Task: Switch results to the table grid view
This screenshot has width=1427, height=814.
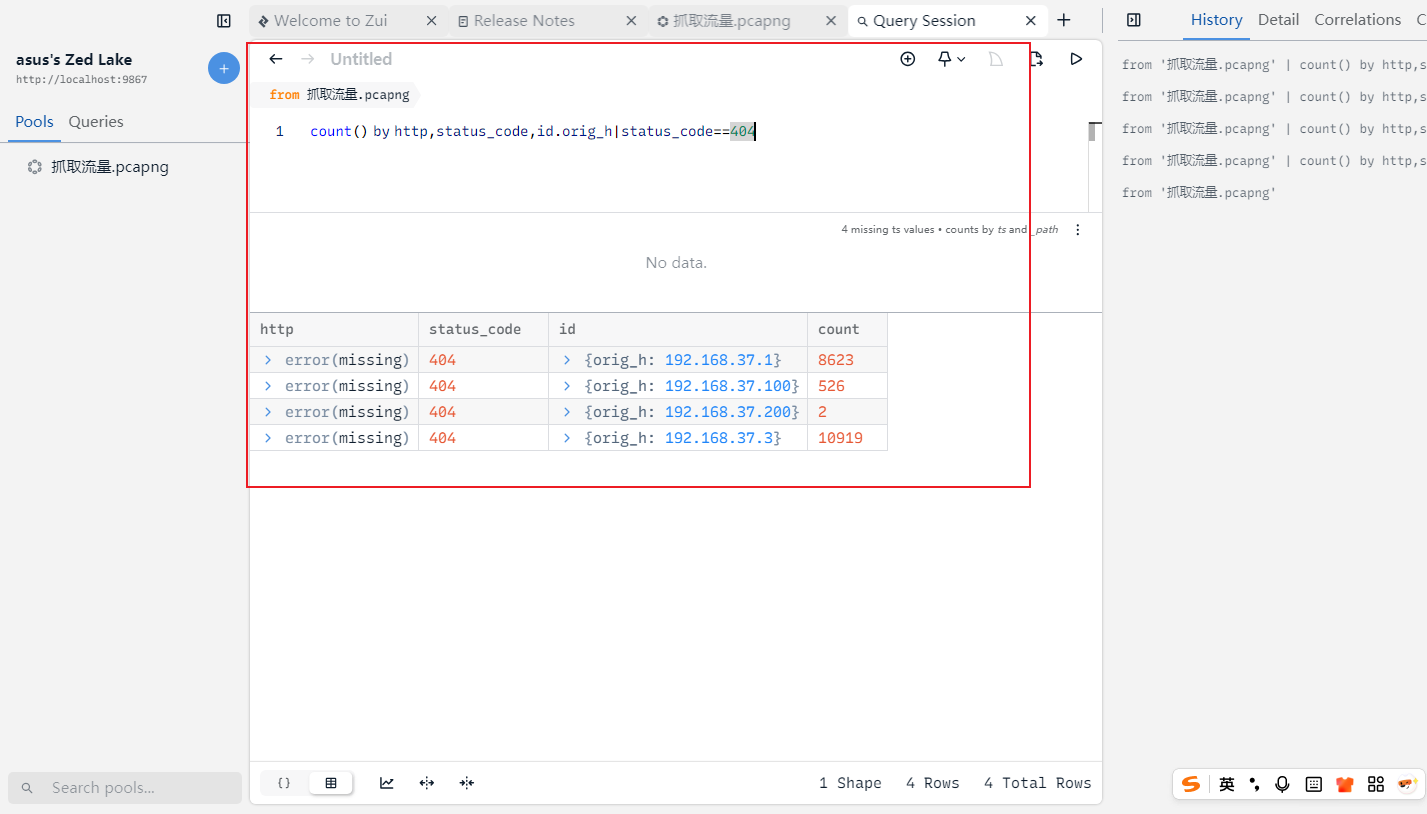Action: 331,783
